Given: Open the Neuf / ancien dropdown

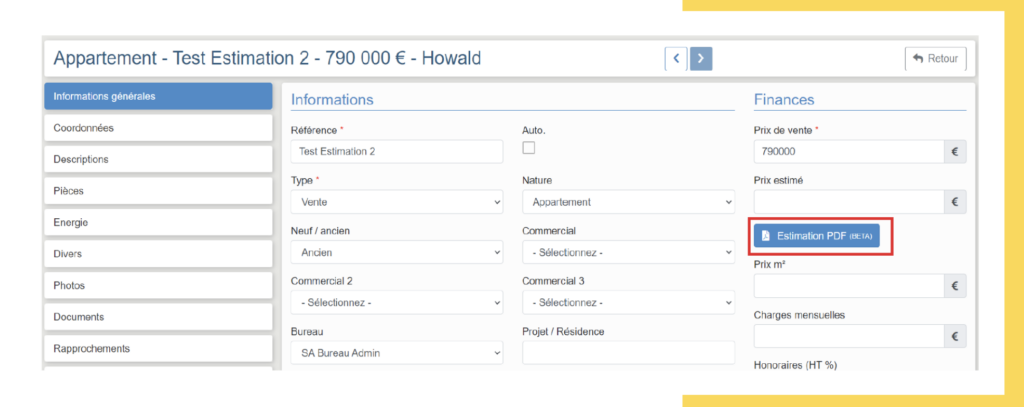Looking at the screenshot, I should coord(396,253).
